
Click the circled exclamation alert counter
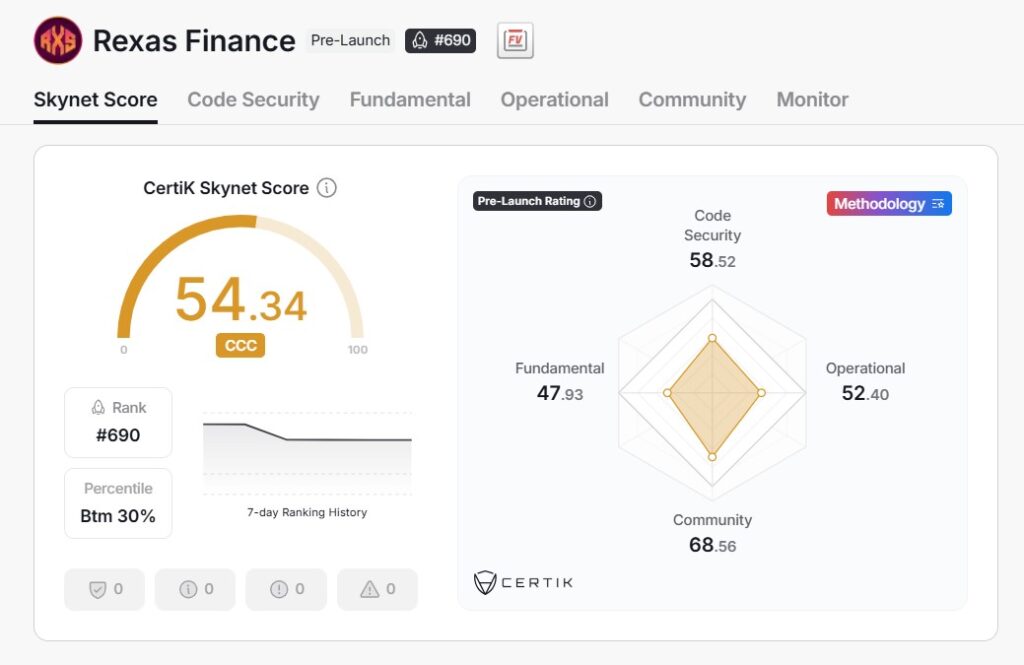286,590
